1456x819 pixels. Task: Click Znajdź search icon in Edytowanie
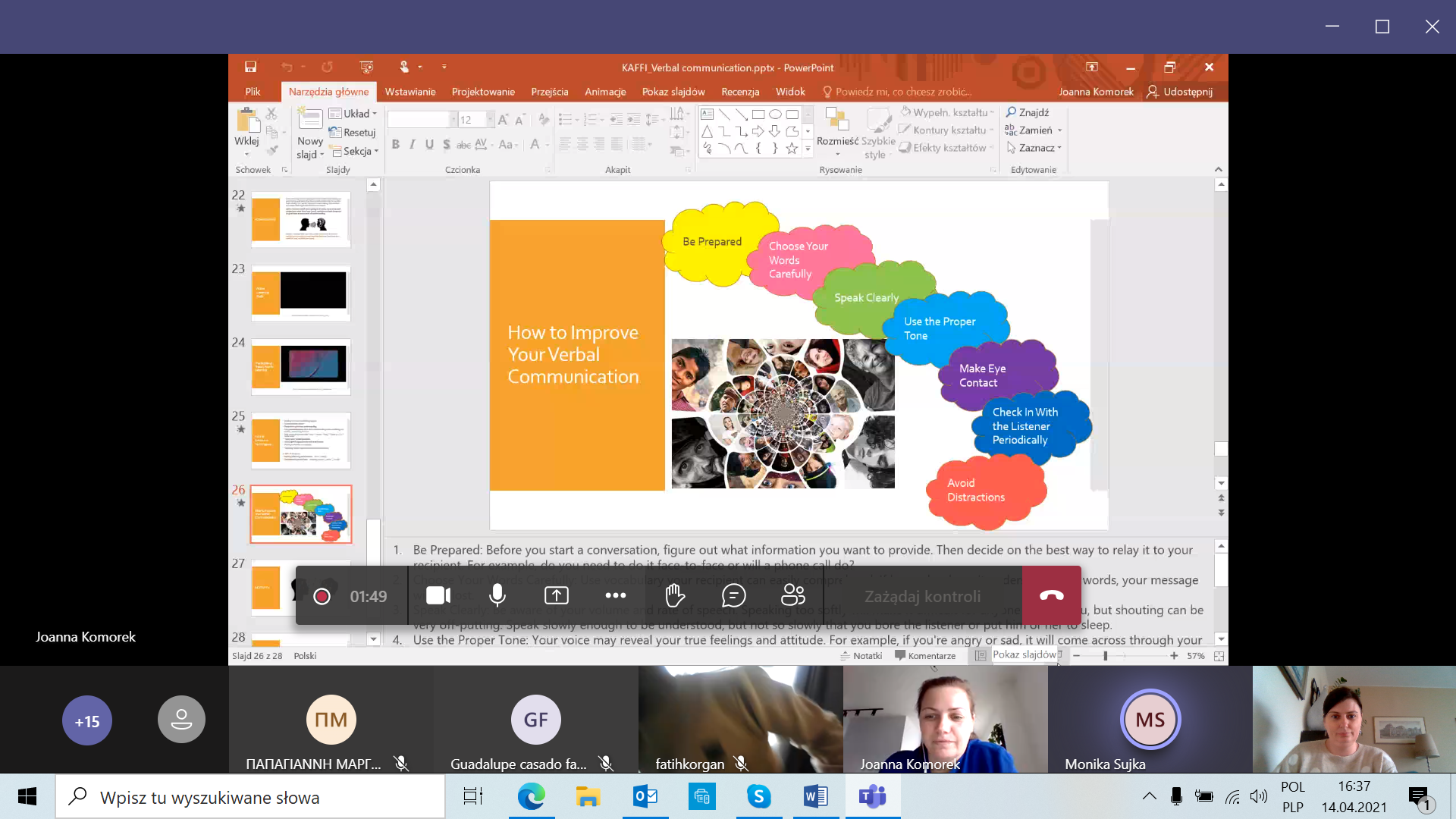(1028, 112)
